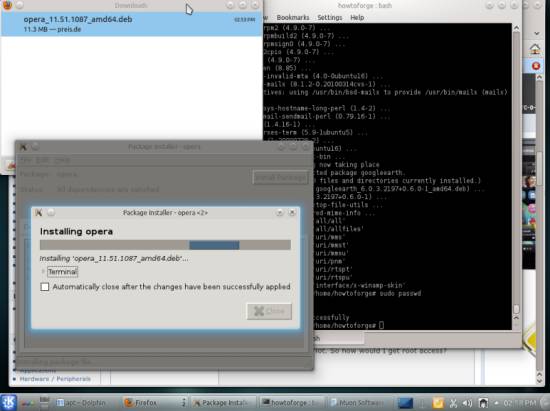Click the red stop icon in the browser toolbar

click(x=536, y=66)
